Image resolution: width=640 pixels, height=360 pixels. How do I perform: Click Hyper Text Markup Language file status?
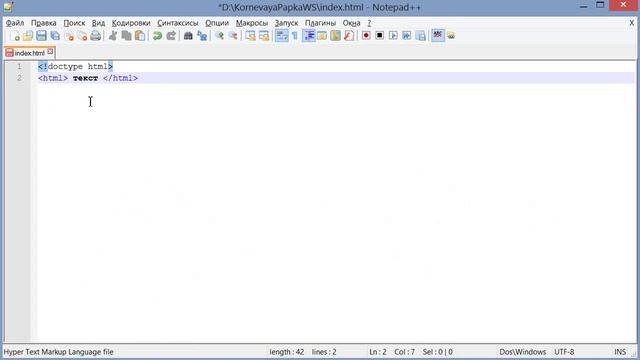(x=58, y=352)
